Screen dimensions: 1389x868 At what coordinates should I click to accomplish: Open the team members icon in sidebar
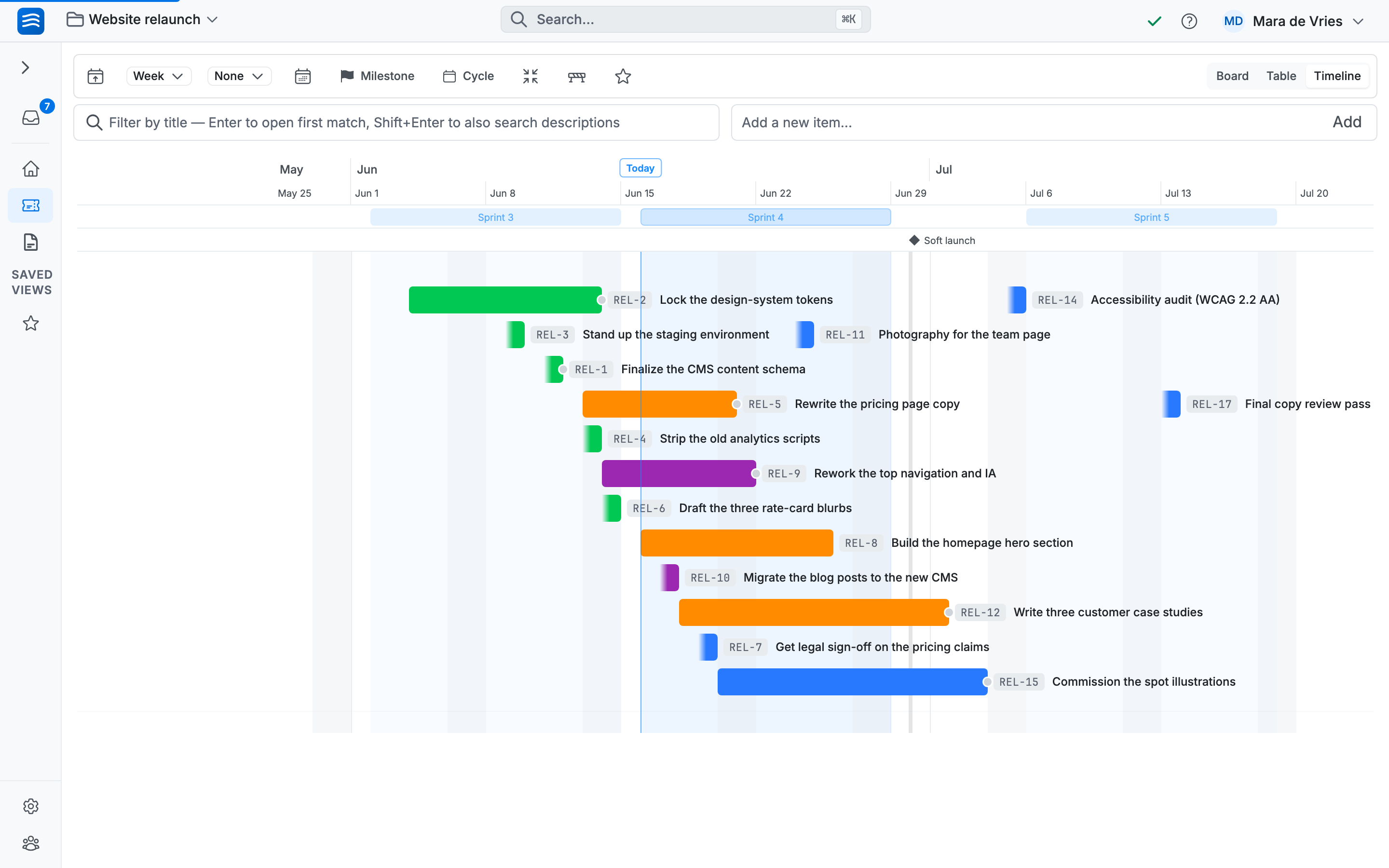tap(31, 843)
